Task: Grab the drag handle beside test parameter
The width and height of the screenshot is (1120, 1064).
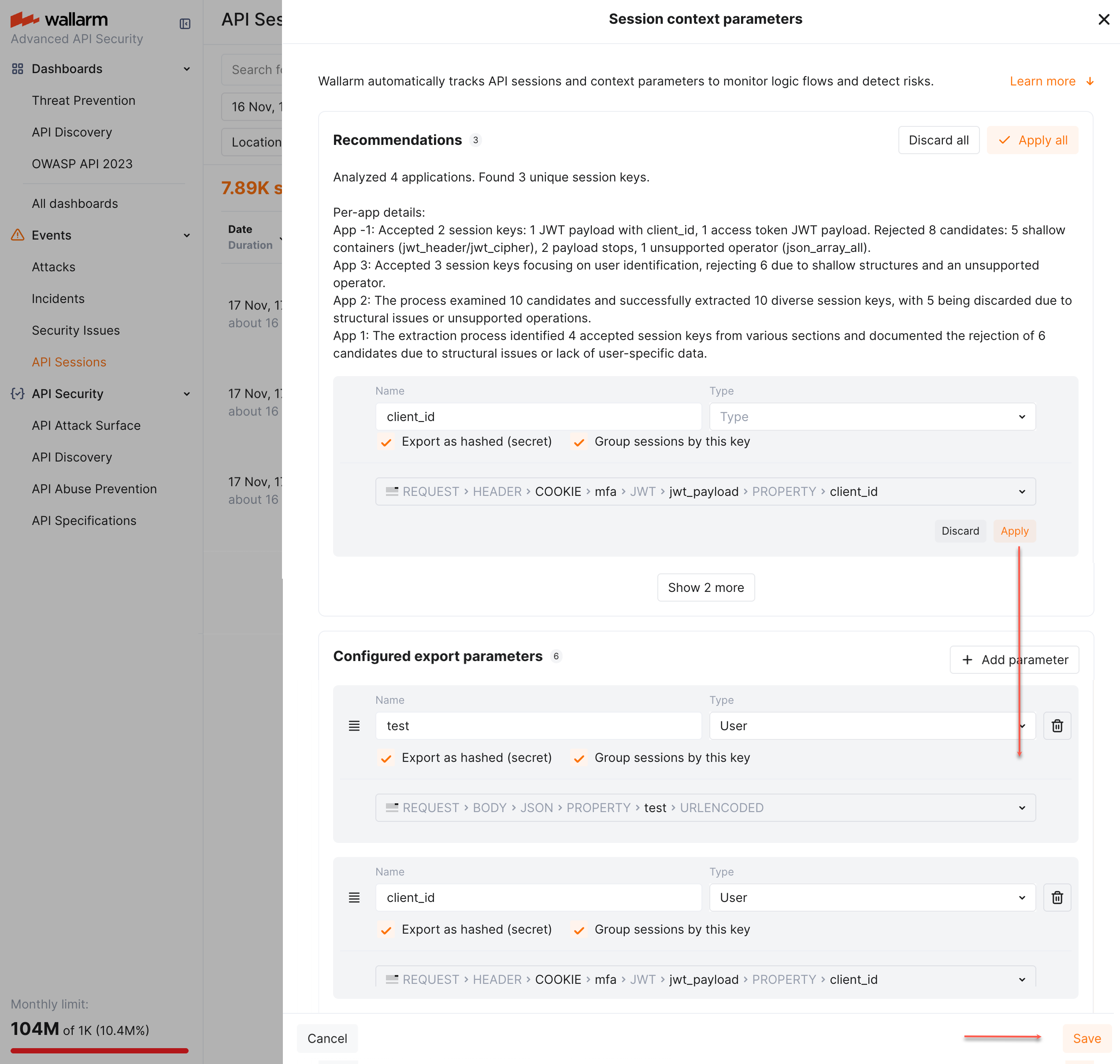Action: tap(354, 726)
